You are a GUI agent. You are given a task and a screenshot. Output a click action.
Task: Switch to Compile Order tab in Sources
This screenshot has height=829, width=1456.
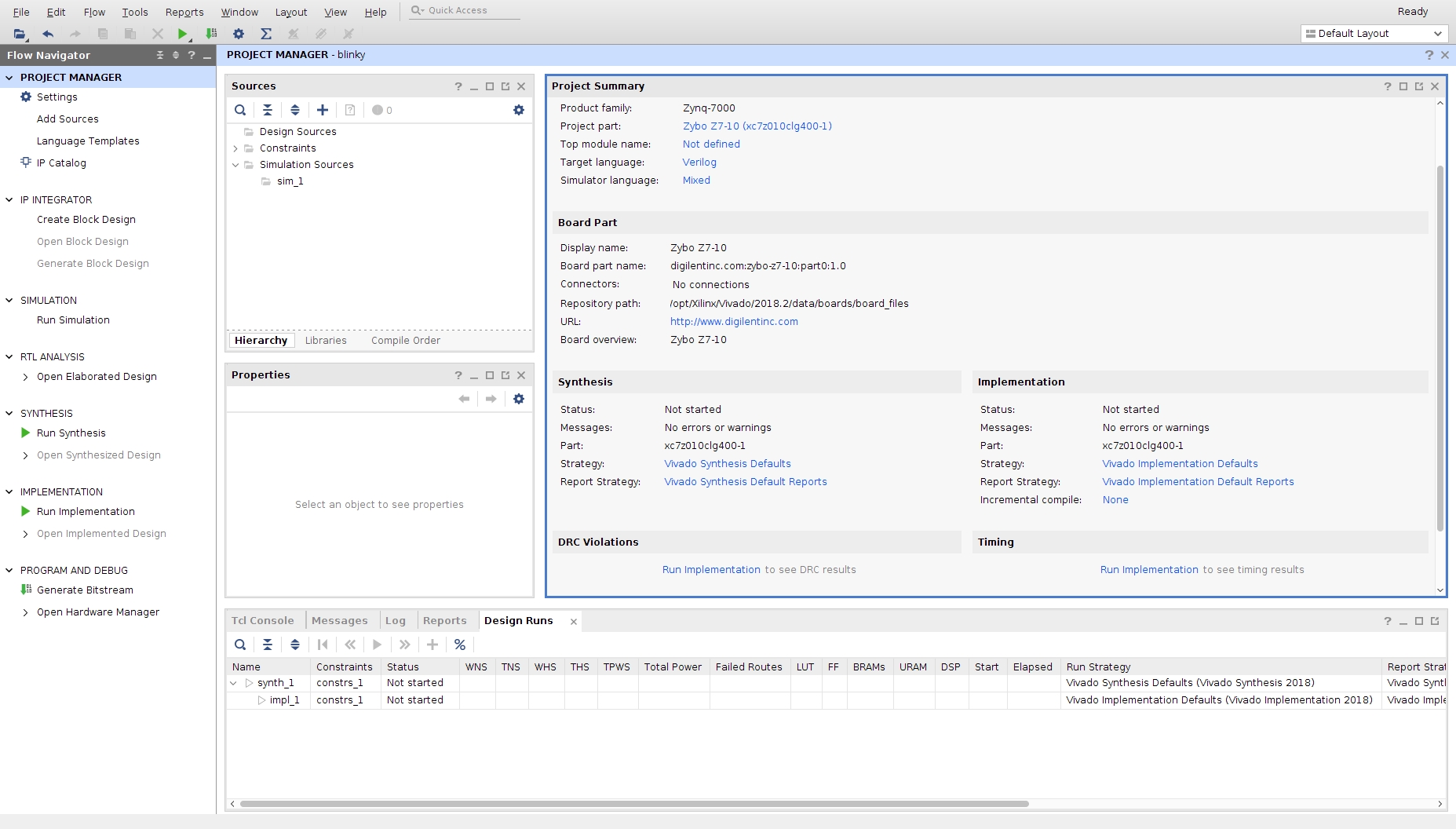405,341
